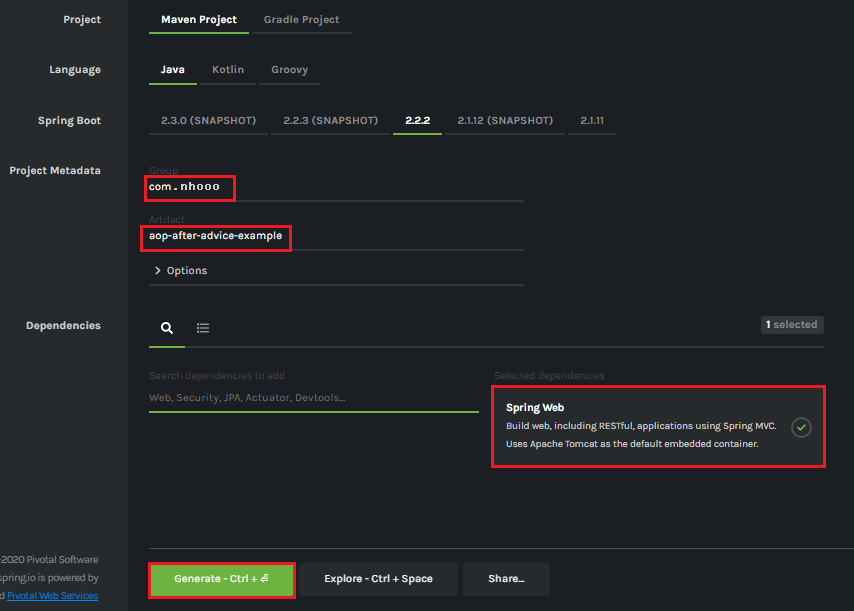Choose Spring Boot 2.1.11
Screen dimensions: 854x611
click(591, 119)
